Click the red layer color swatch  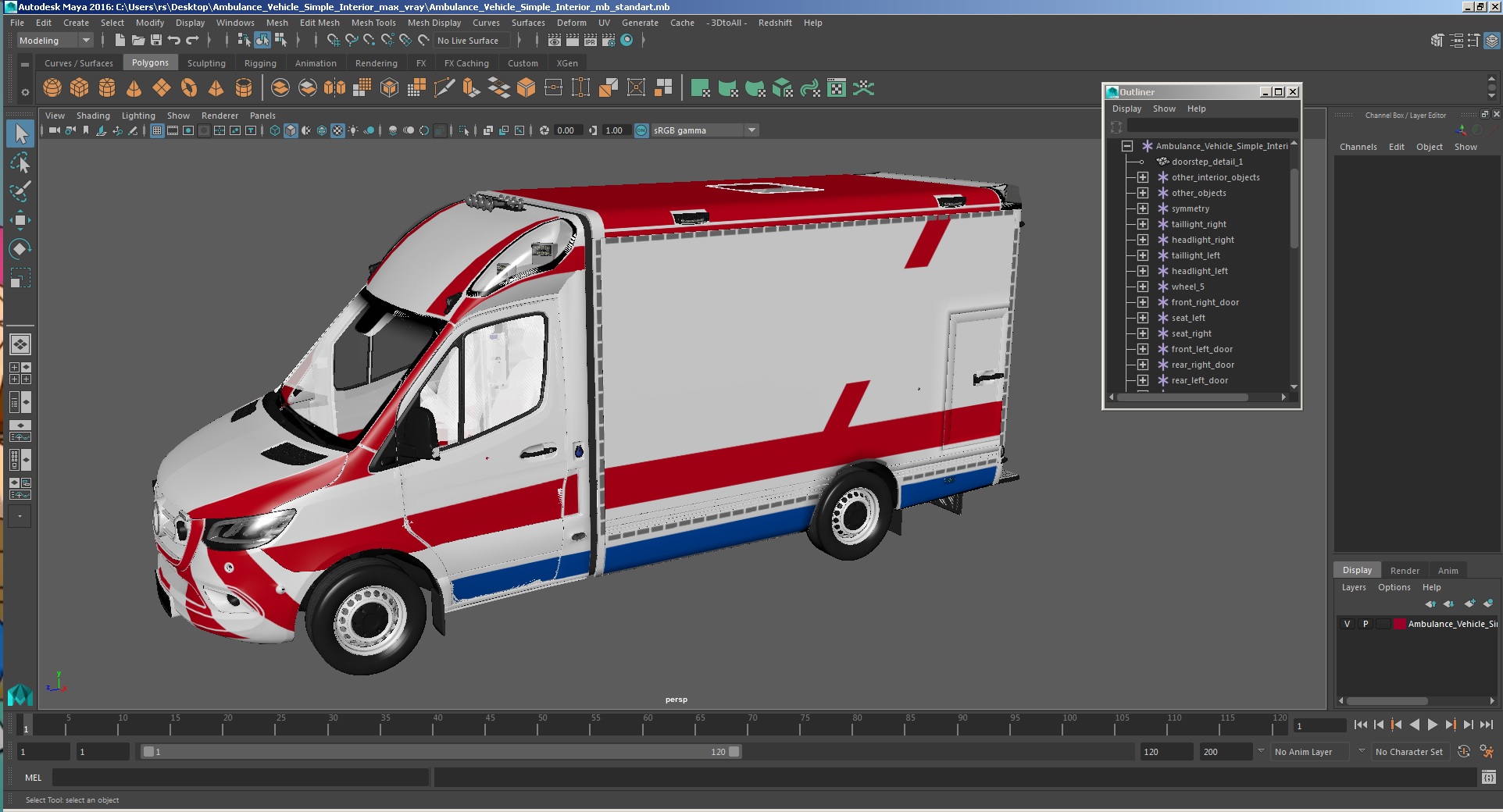[x=1400, y=624]
